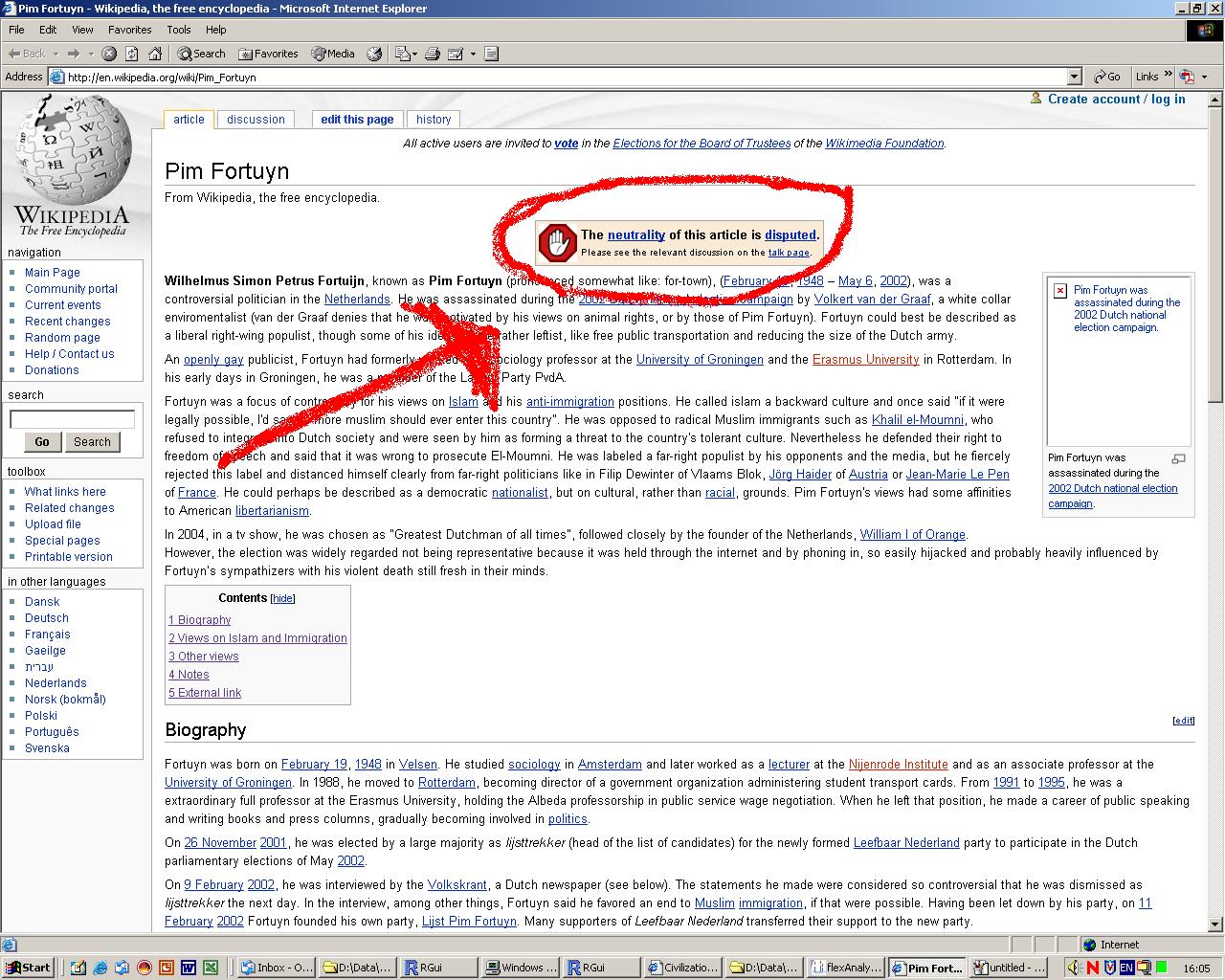1225x980 pixels.
Task: Print the page with the printer icon
Action: coord(433,54)
